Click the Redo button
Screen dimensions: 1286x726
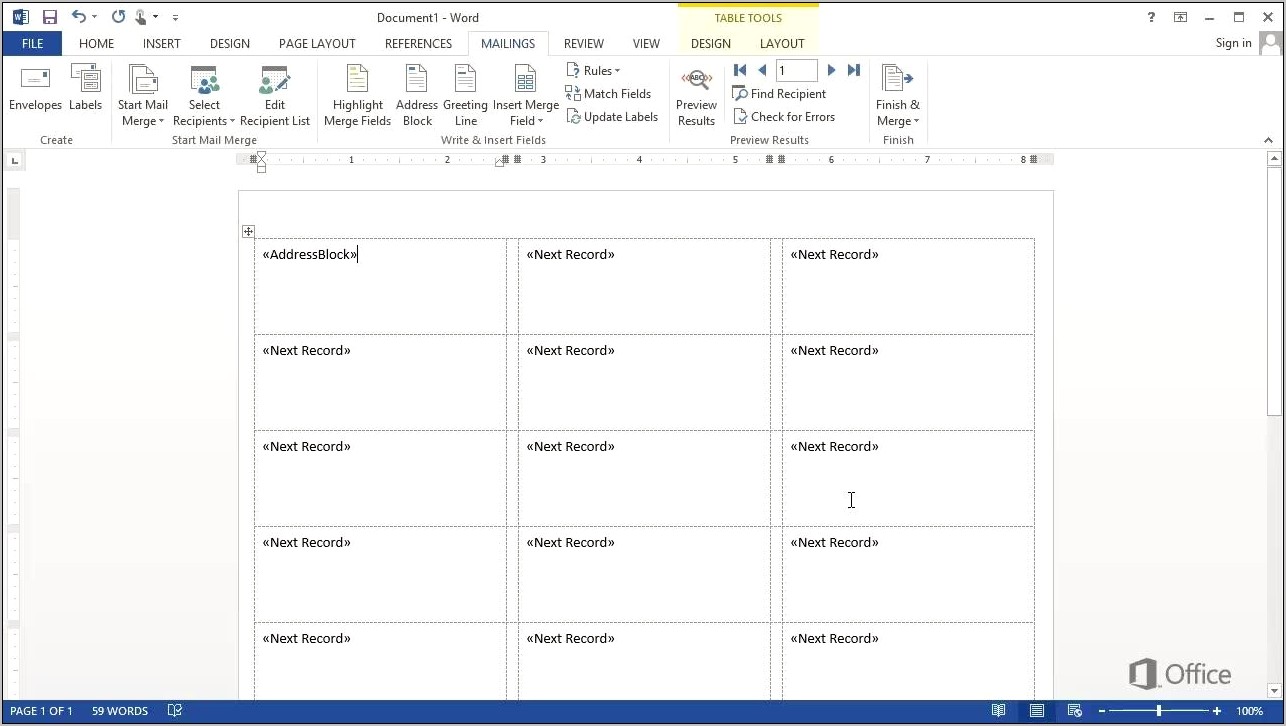pos(118,17)
